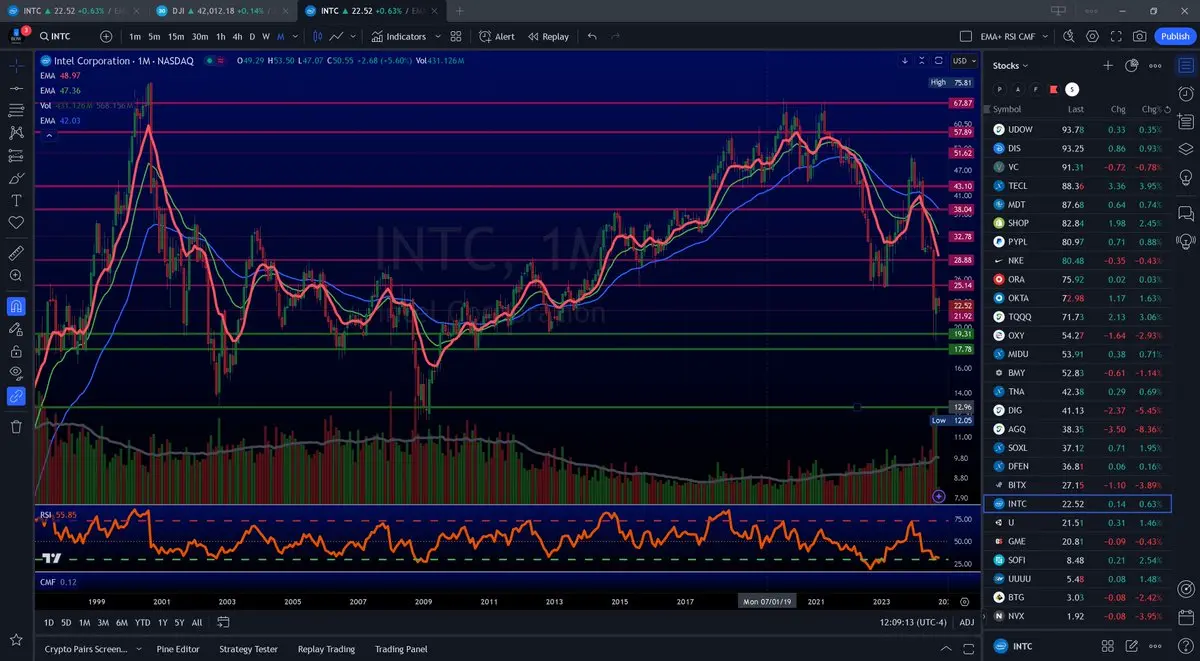Open the Replay Trading tab
Viewport: 1200px width, 661px height.
click(326, 649)
